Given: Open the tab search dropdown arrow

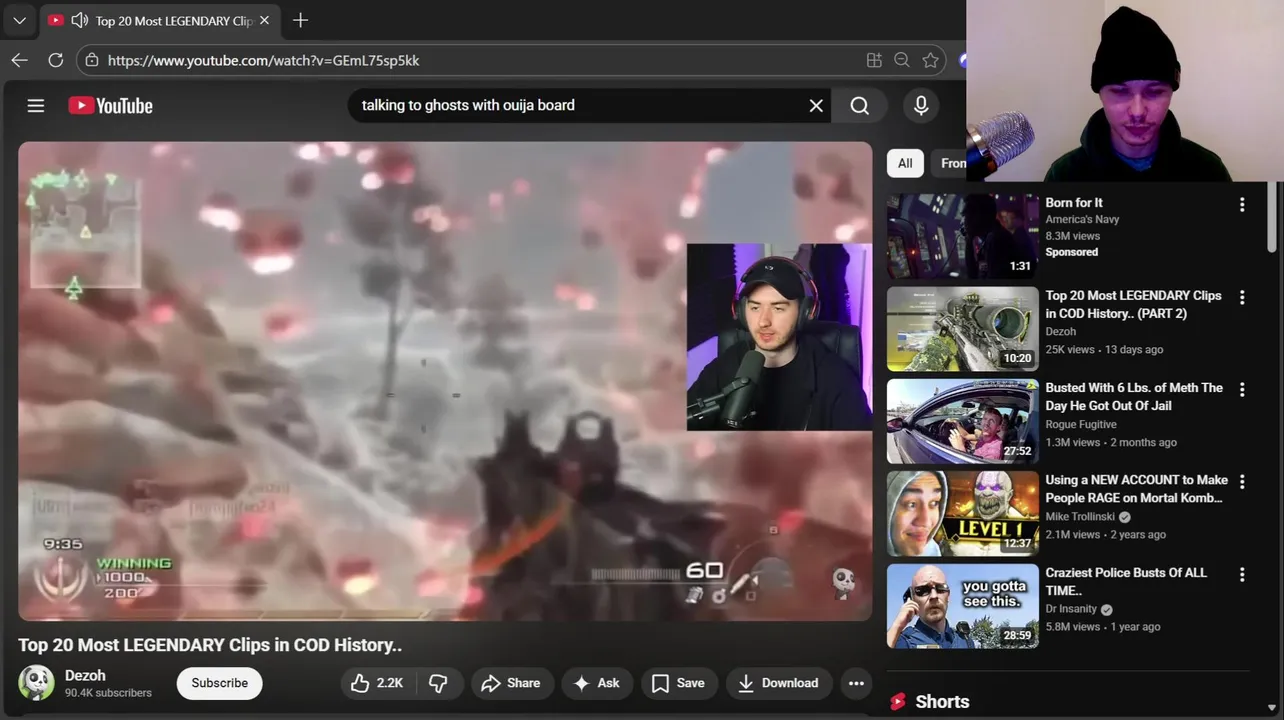Looking at the screenshot, I should click(19, 20).
